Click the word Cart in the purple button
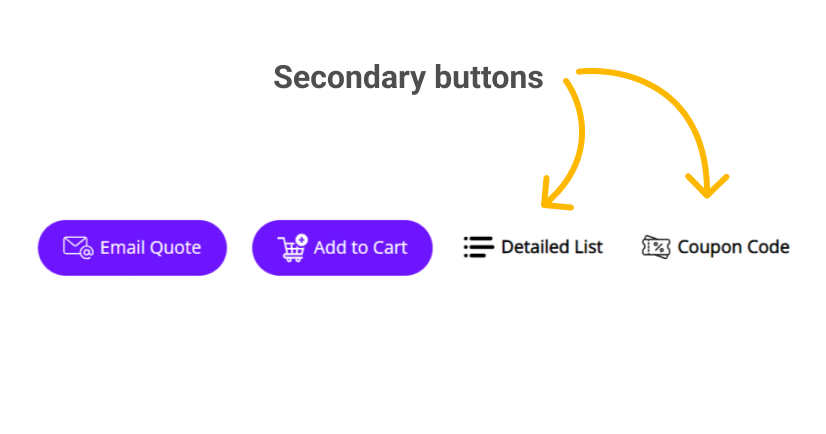Viewport: 826px width, 434px height. (x=390, y=248)
